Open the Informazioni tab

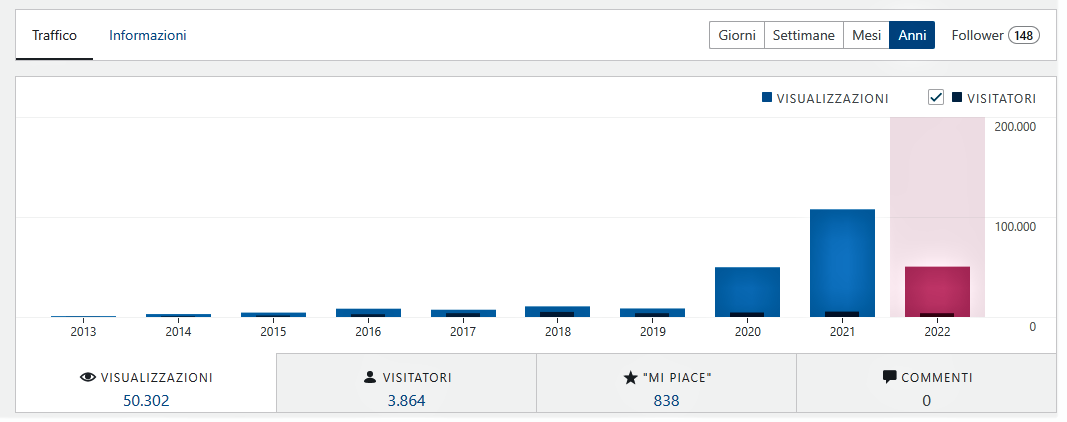coord(148,35)
